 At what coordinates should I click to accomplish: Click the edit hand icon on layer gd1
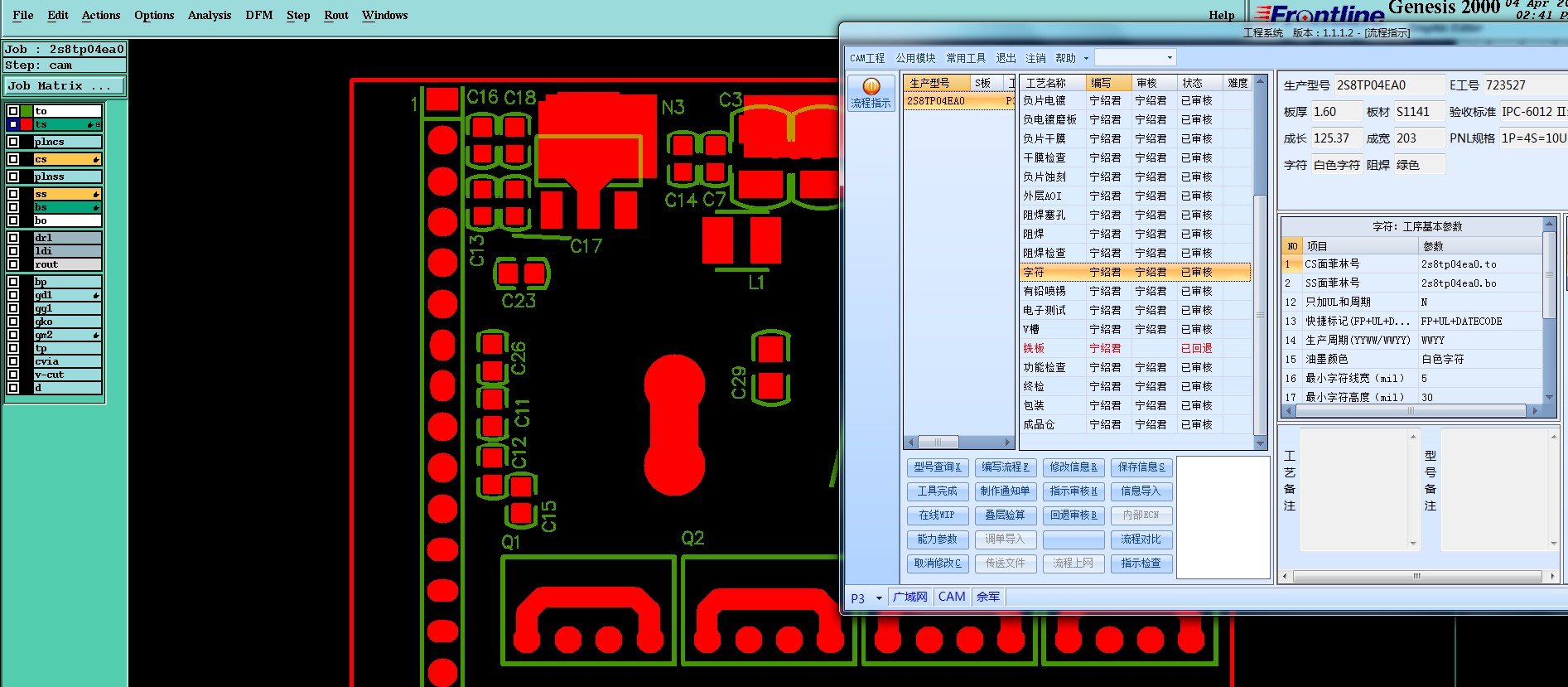[96, 295]
